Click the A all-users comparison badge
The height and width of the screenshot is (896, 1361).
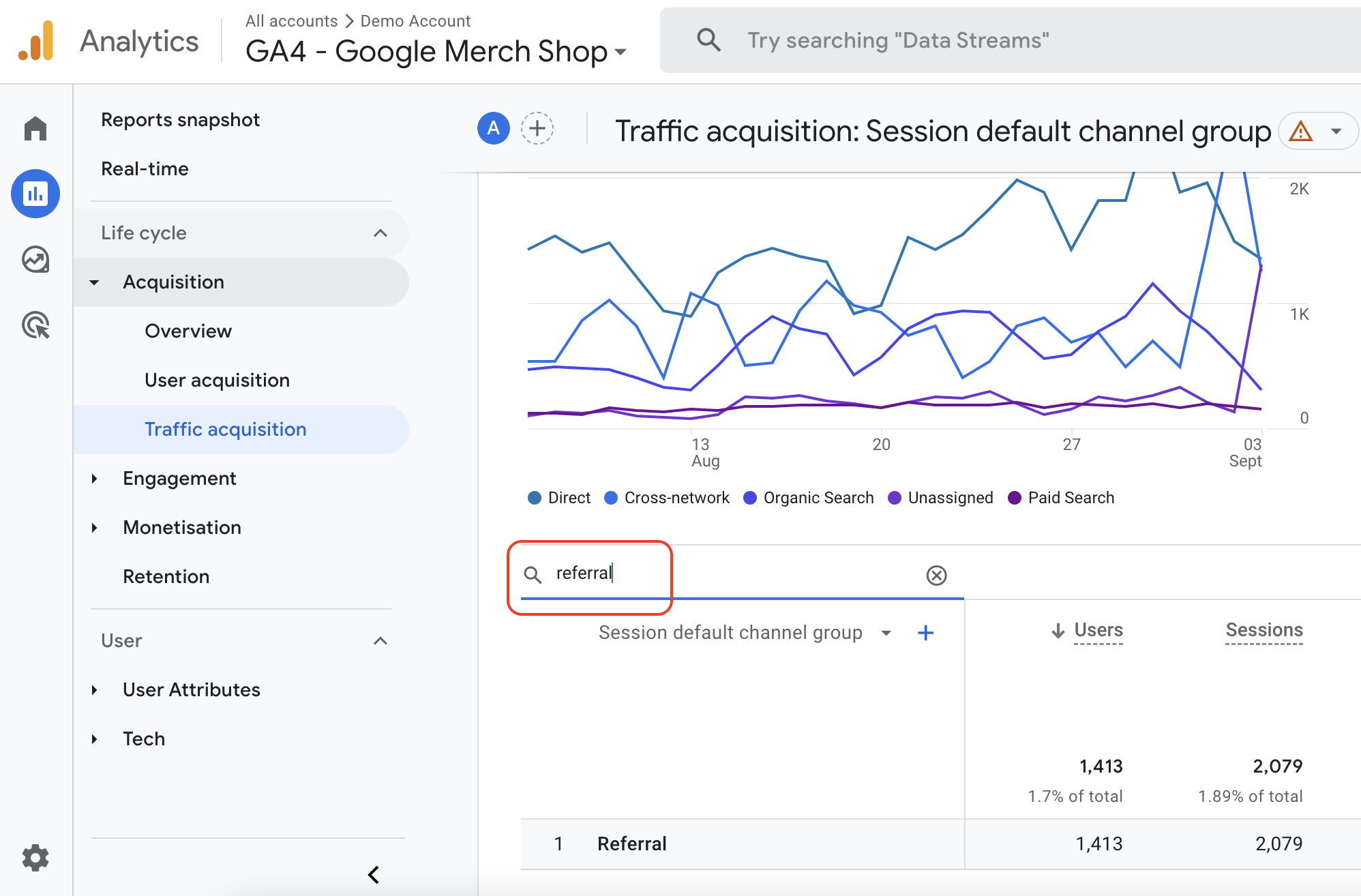pos(494,128)
